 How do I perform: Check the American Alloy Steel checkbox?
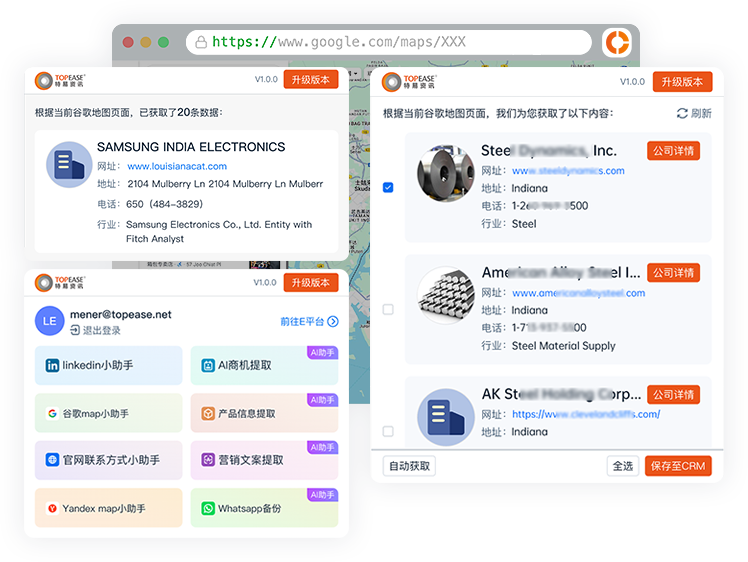click(x=388, y=309)
